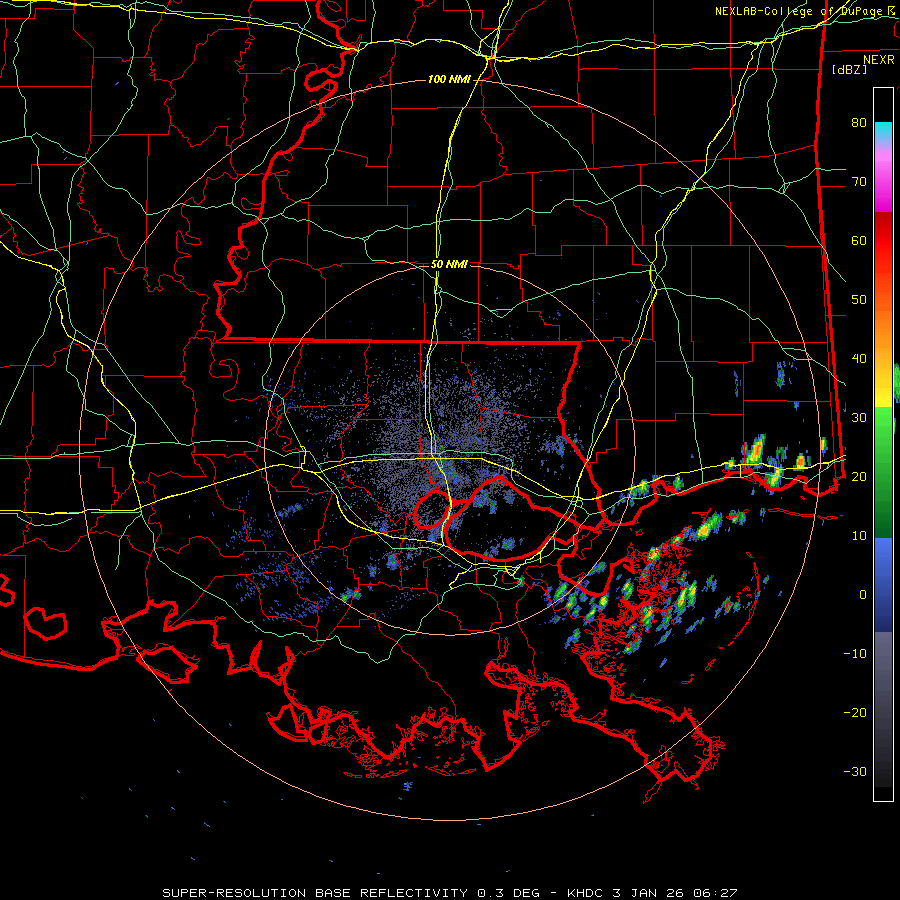The width and height of the screenshot is (900, 900).
Task: Click the 20 value on dBZ scale
Action: point(859,476)
